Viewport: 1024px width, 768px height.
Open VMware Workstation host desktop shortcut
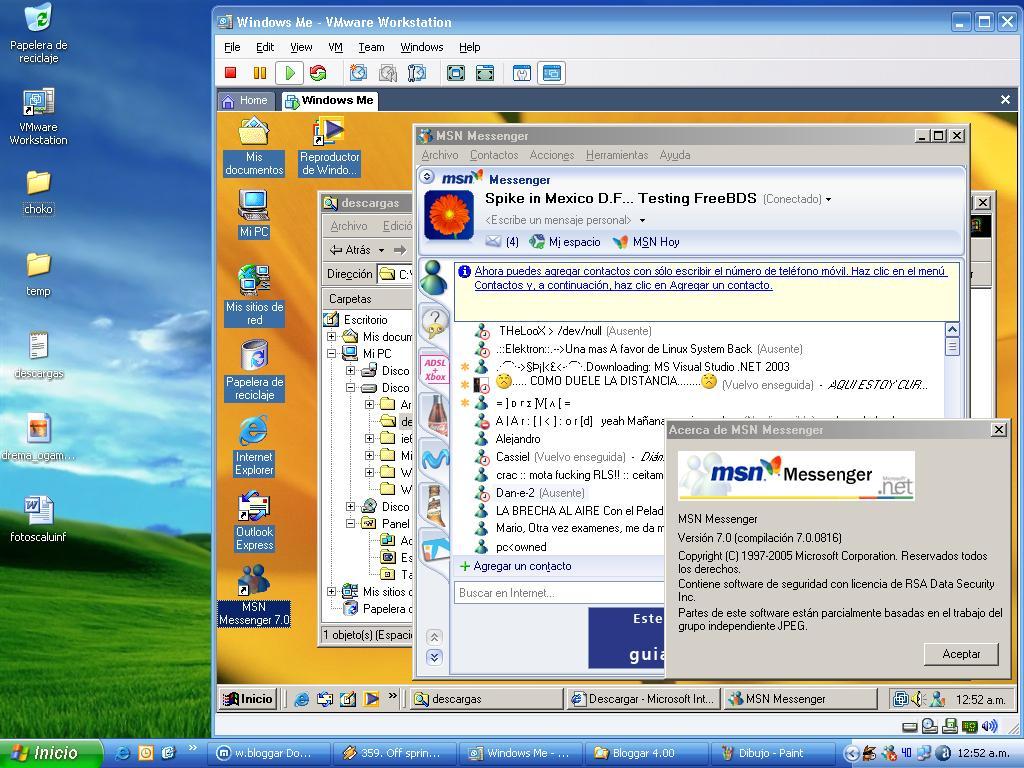coord(39,118)
